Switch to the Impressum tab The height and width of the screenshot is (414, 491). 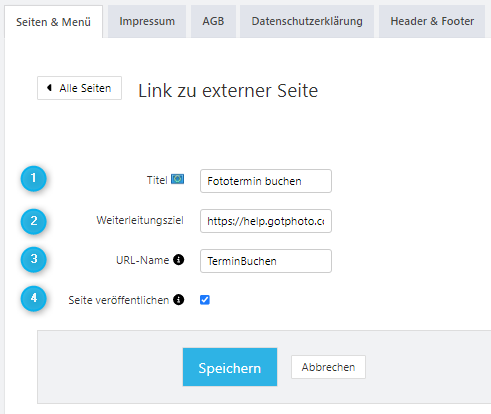147,21
